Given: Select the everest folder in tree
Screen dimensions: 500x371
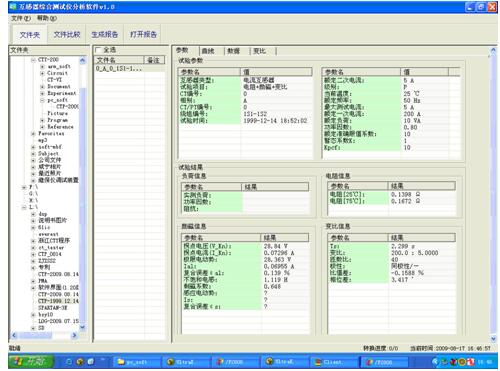Looking at the screenshot, I should [48, 234].
